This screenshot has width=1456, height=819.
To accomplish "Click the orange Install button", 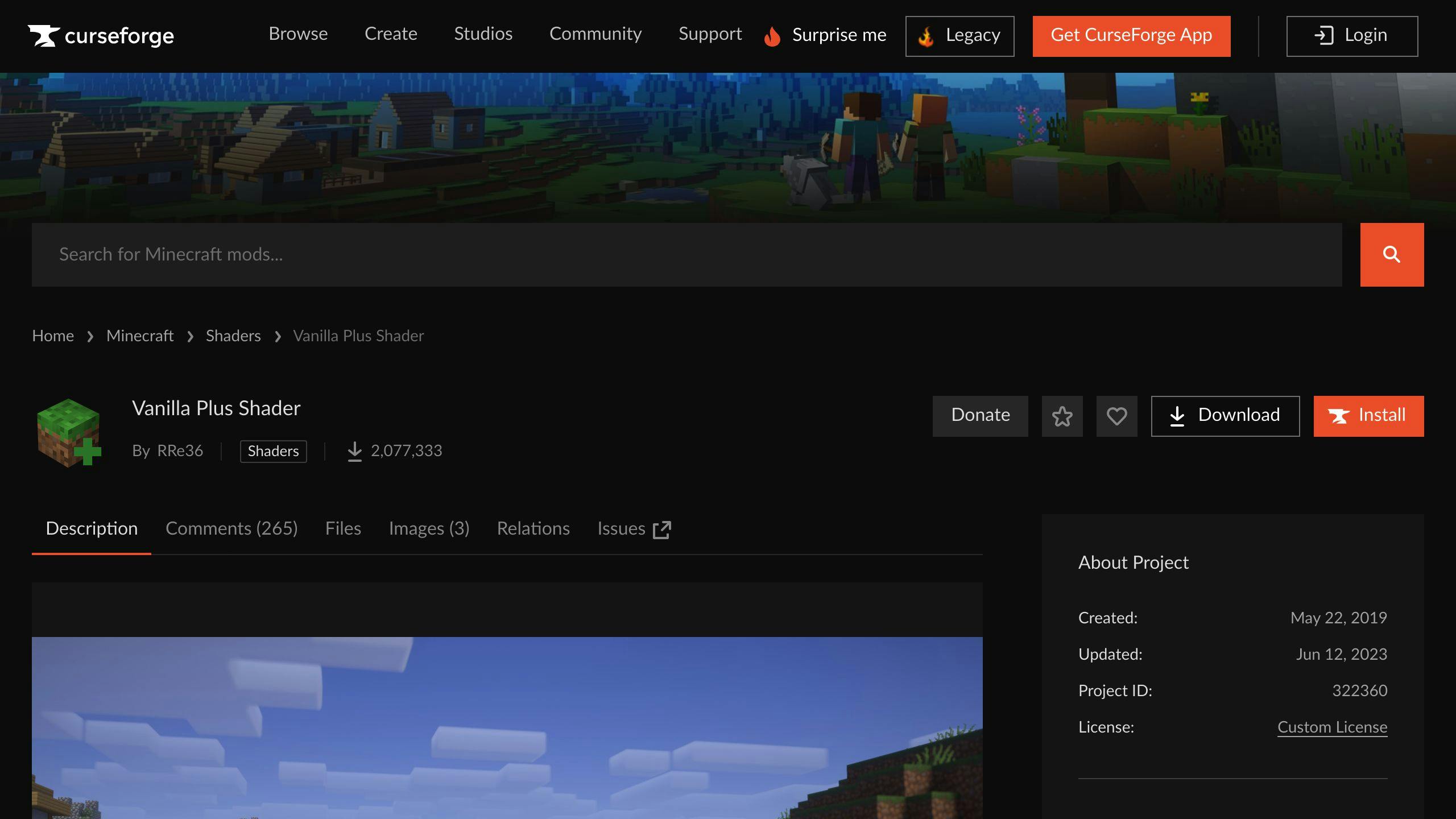I will (x=1368, y=416).
